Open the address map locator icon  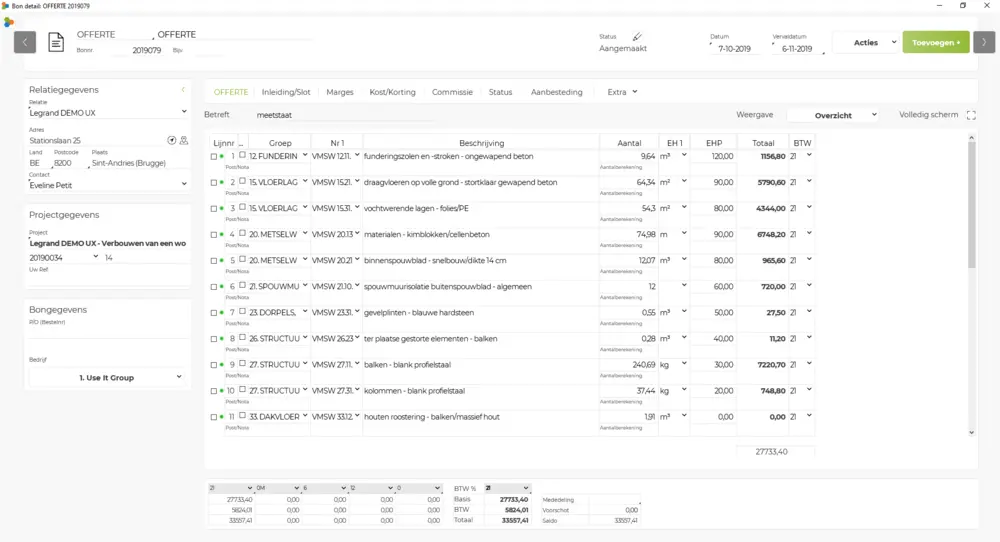click(x=171, y=141)
